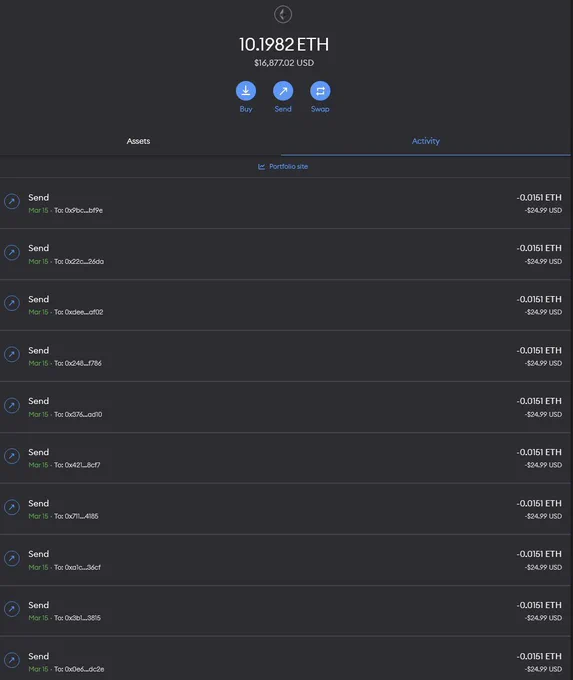Viewport: 573px width, 680px height.
Task: Click send arrow icon for 0x376...ad10 transaction
Action: pos(12,405)
